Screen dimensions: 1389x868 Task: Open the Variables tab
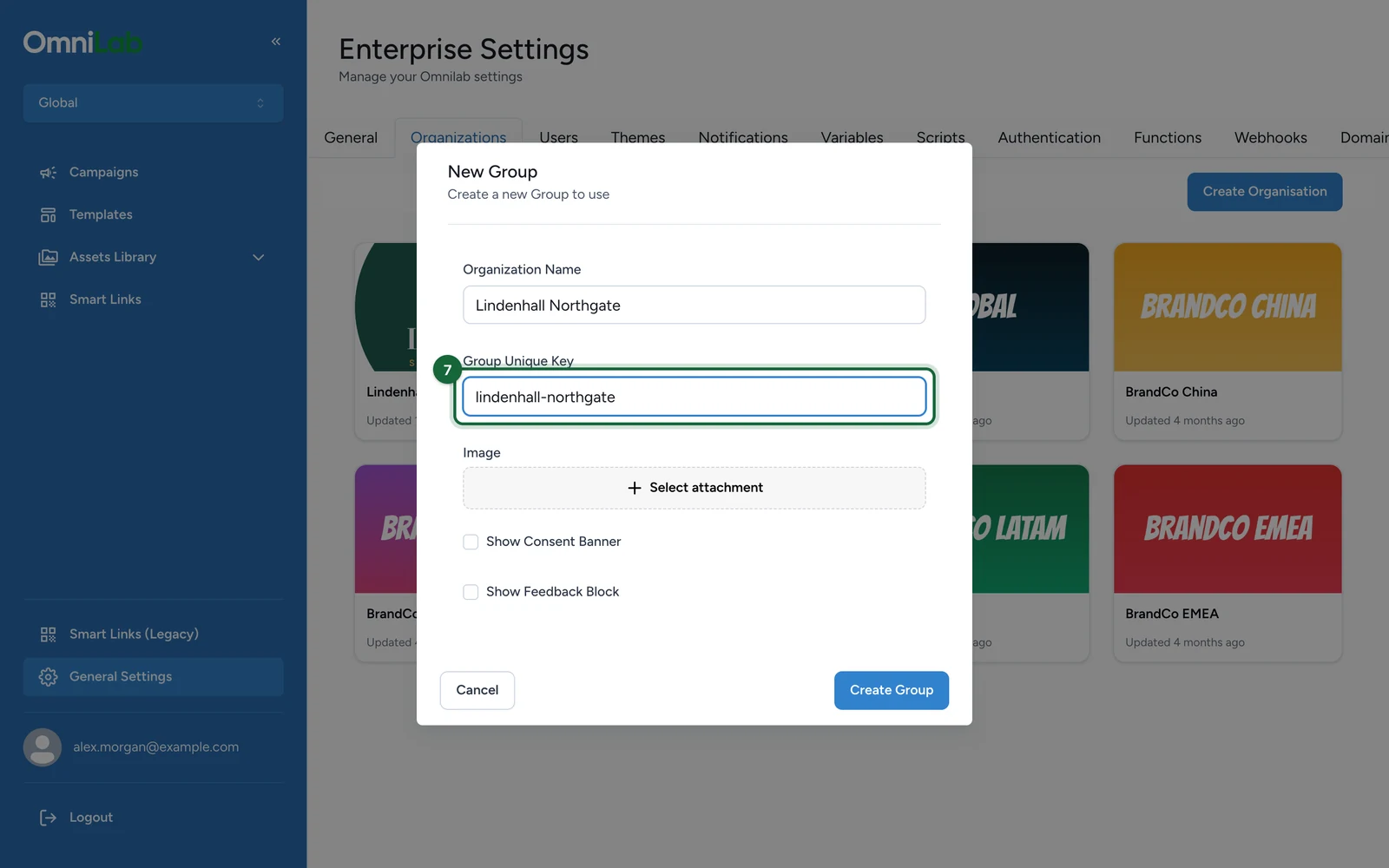852,138
